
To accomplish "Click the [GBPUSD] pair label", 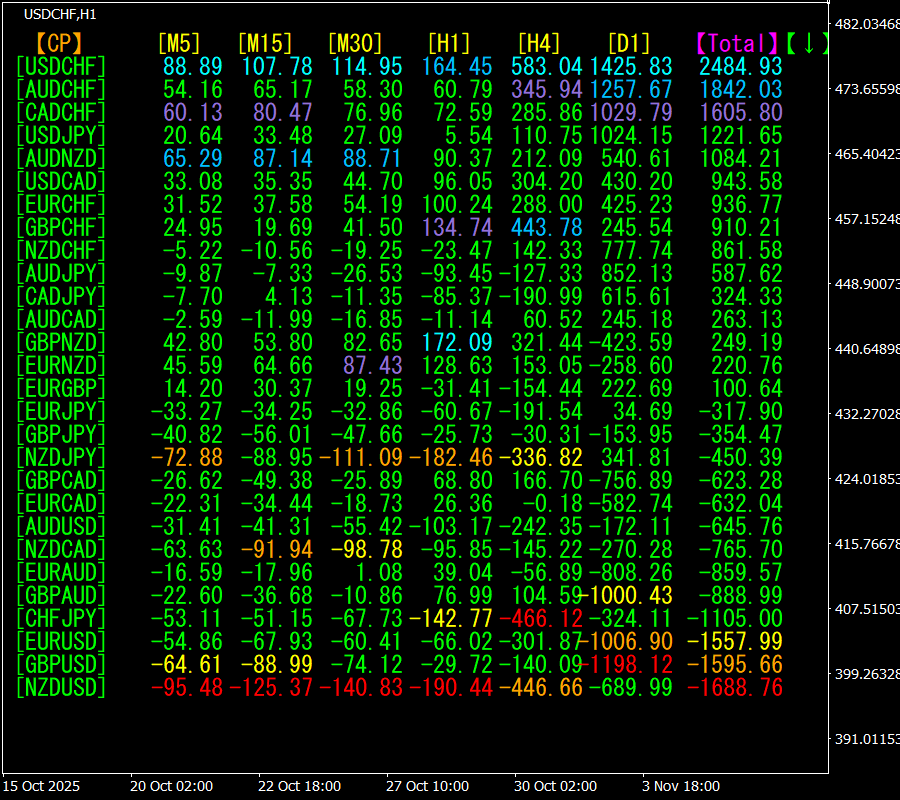I will coord(61,664).
